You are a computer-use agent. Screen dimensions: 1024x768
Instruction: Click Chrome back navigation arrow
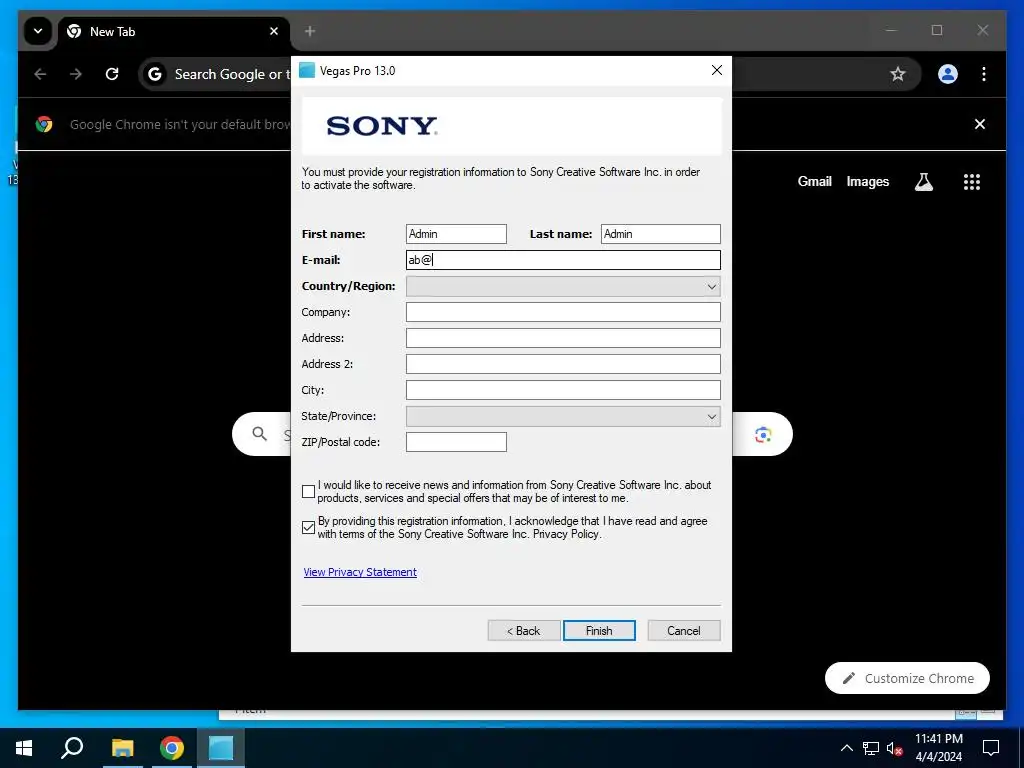(x=40, y=74)
